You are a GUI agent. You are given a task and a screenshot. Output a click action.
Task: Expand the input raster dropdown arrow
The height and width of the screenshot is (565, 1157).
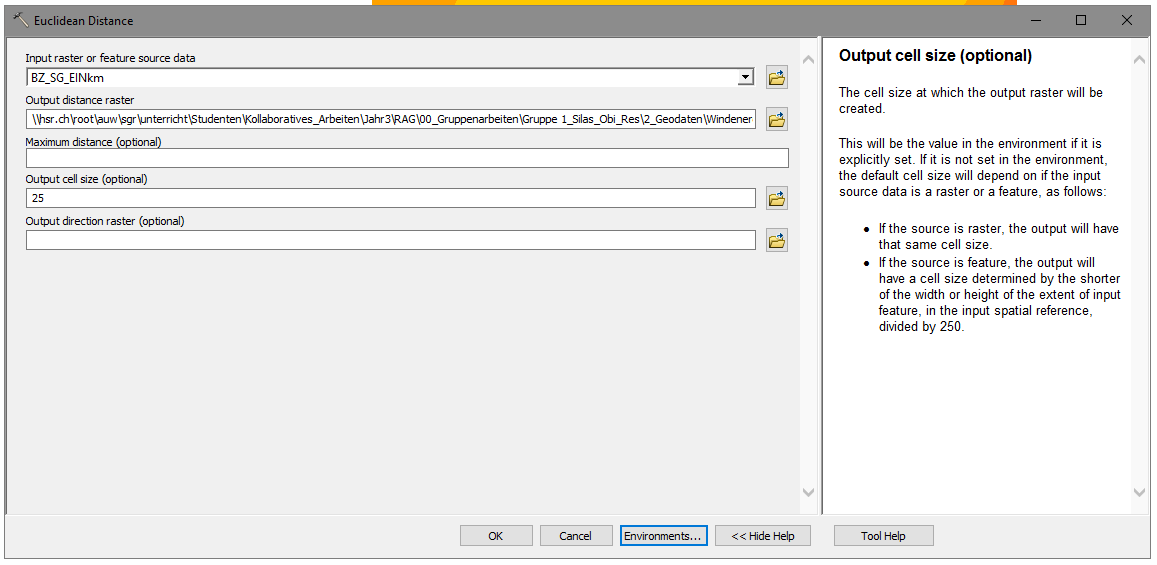(745, 78)
